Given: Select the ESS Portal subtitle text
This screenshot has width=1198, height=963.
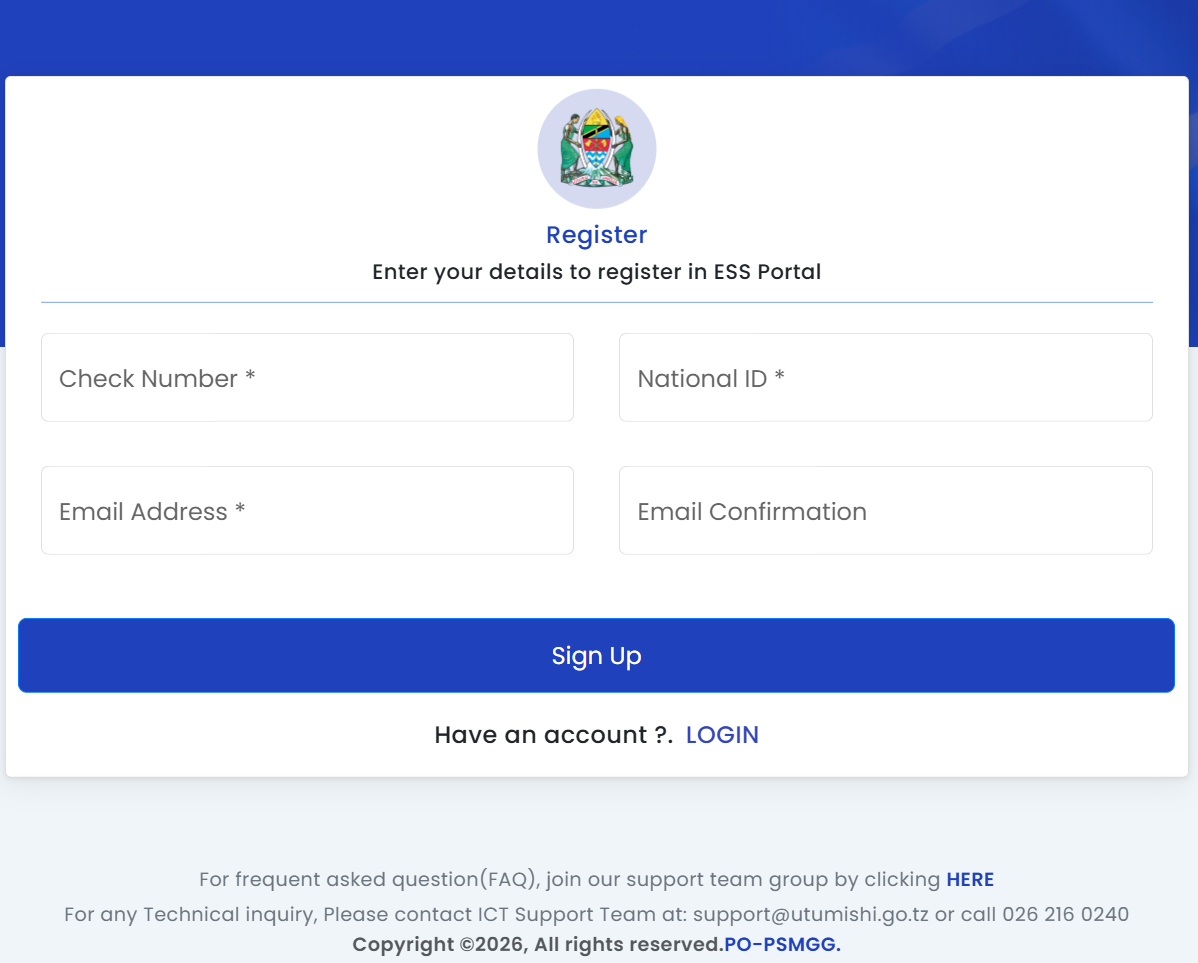Looking at the screenshot, I should (x=597, y=272).
